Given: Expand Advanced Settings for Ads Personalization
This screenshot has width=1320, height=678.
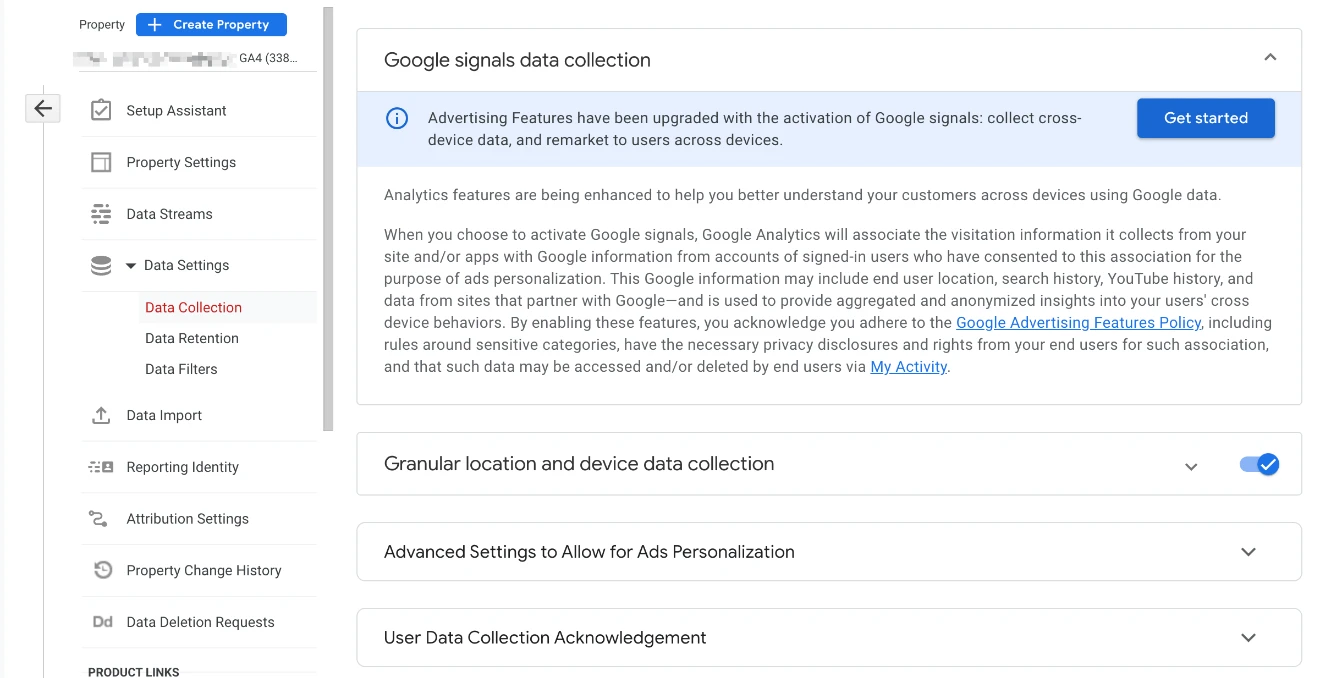Looking at the screenshot, I should (1248, 552).
